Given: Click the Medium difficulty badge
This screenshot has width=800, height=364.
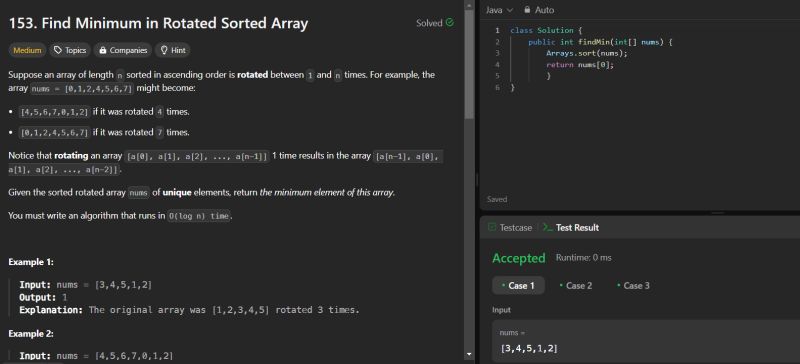Looking at the screenshot, I should coord(28,50).
